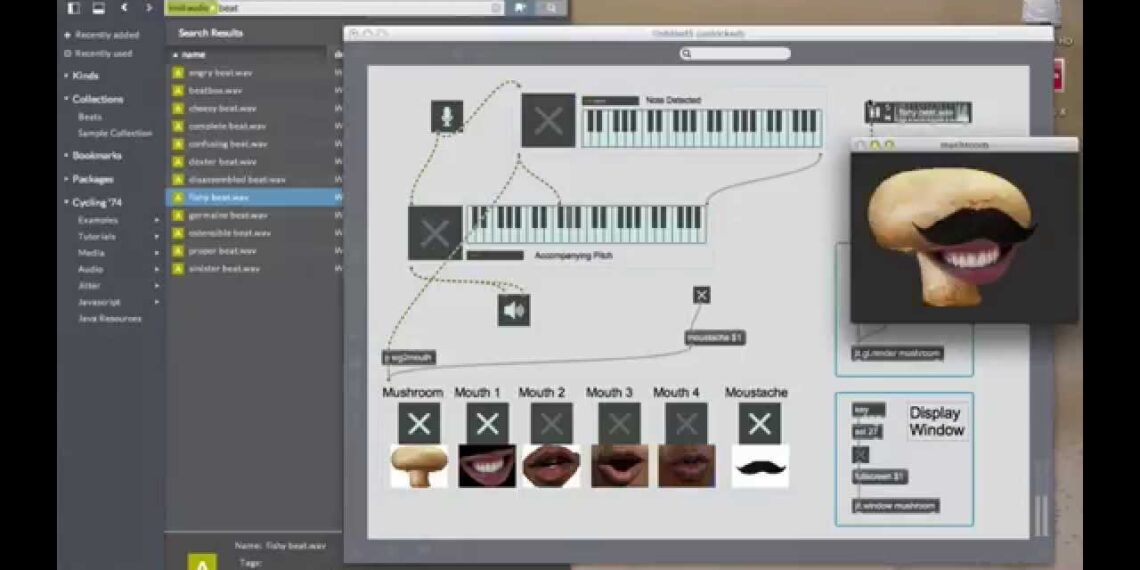Expand the Kinds section in sidebar
The width and height of the screenshot is (1140, 570).
tap(85, 76)
